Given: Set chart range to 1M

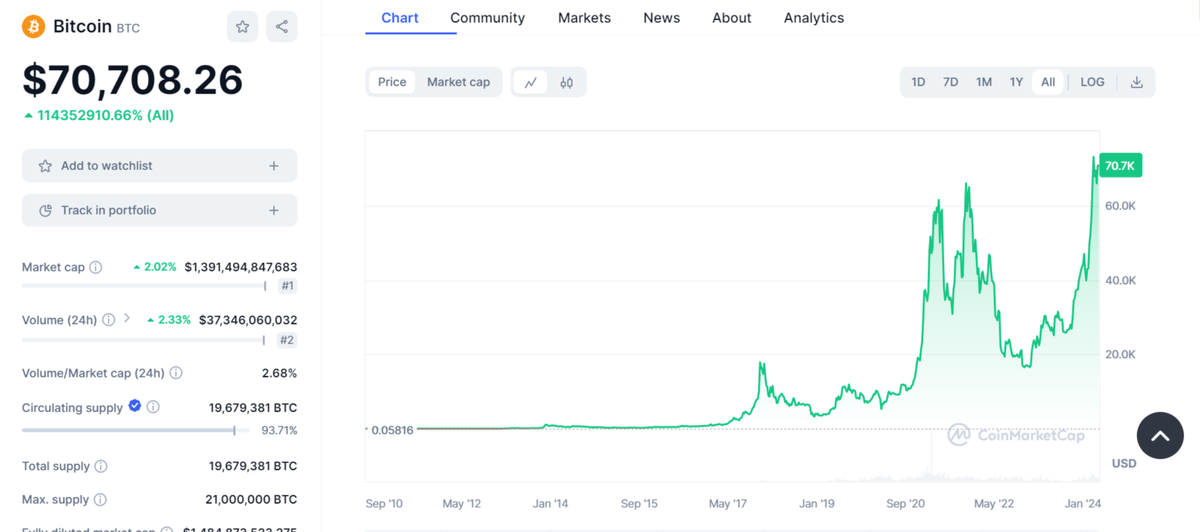Looking at the screenshot, I should [x=984, y=82].
